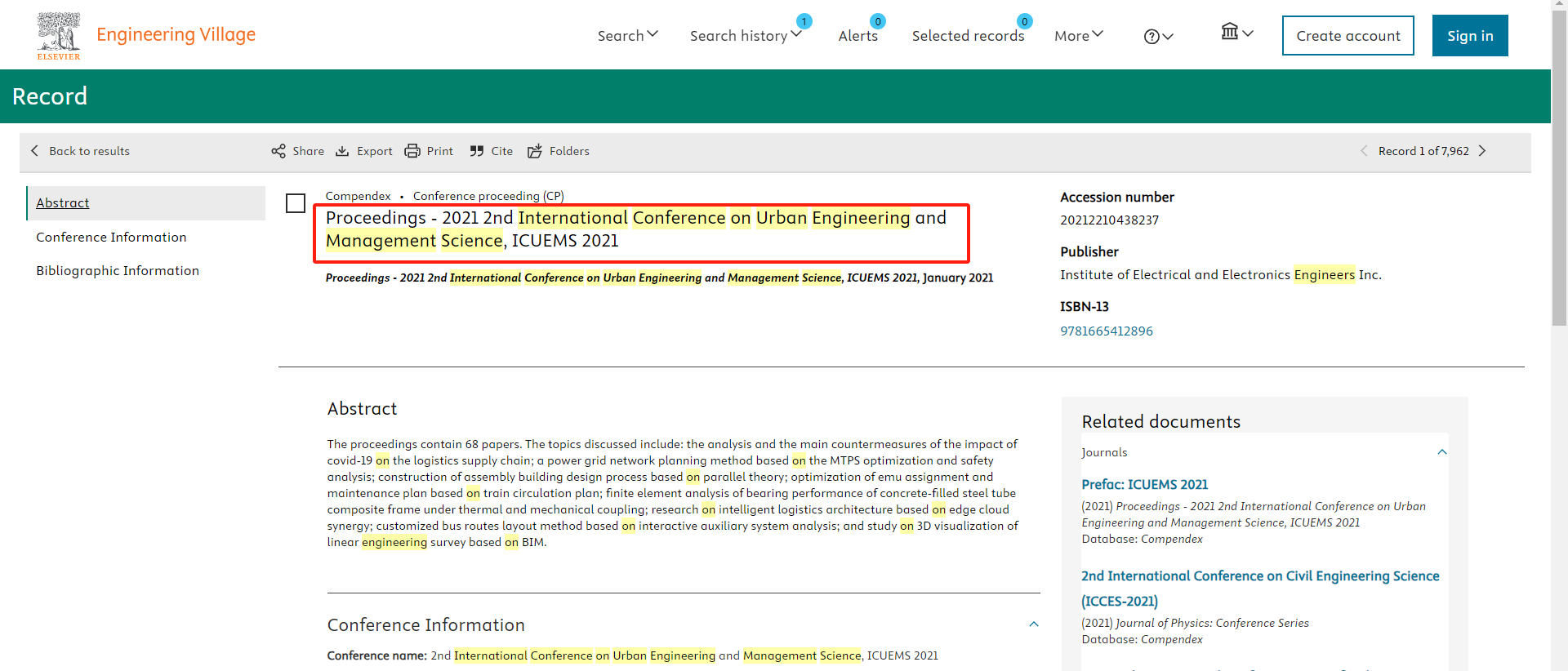Click the Elsevier tree logo
Image resolution: width=1568 pixels, height=671 pixels.
pyautogui.click(x=59, y=36)
